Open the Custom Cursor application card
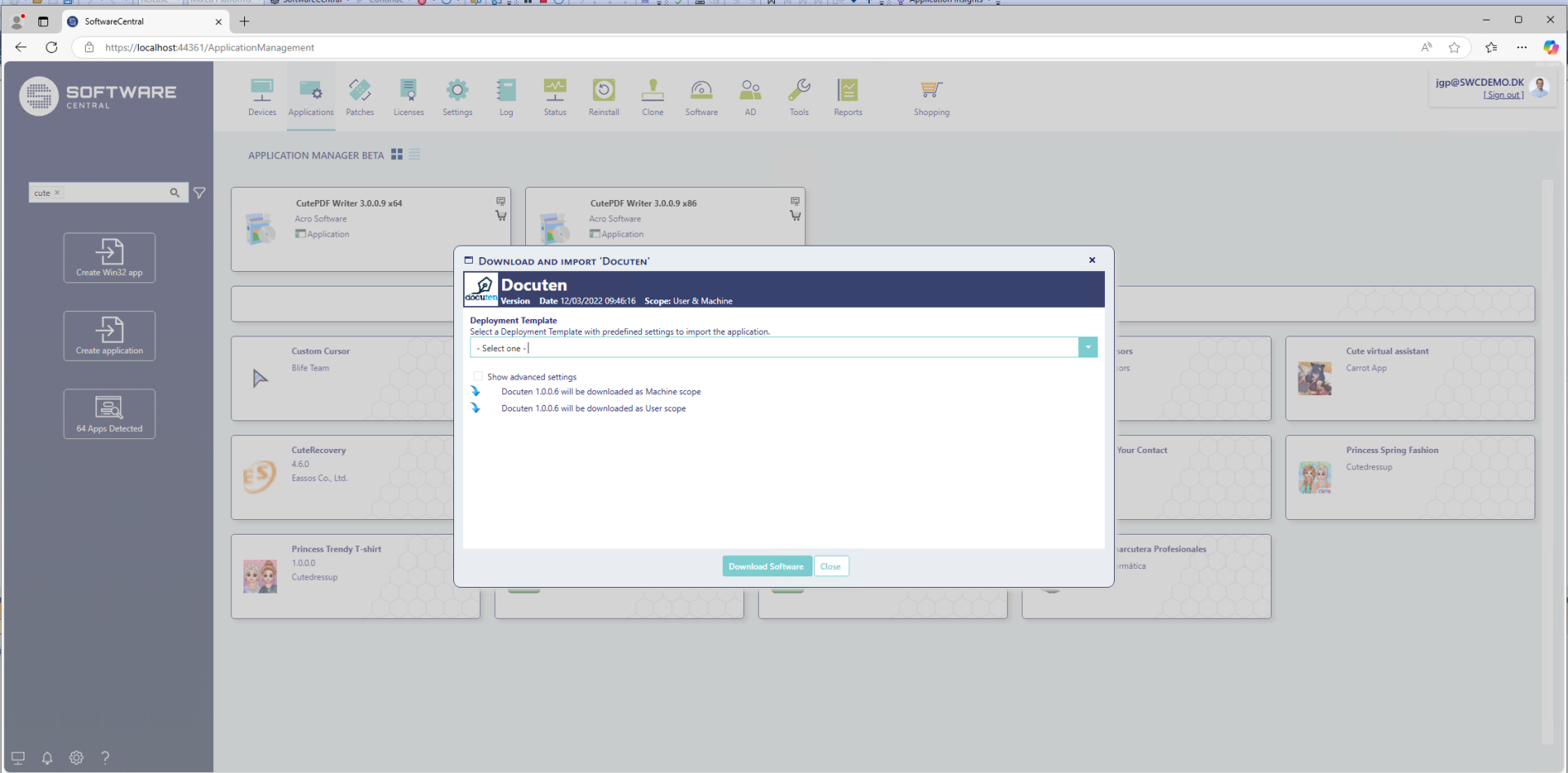 coord(342,379)
